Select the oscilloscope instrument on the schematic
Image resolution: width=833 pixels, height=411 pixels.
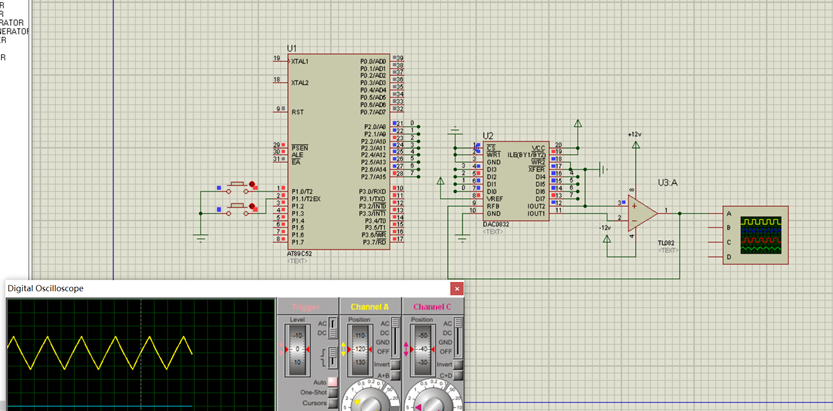(x=755, y=235)
